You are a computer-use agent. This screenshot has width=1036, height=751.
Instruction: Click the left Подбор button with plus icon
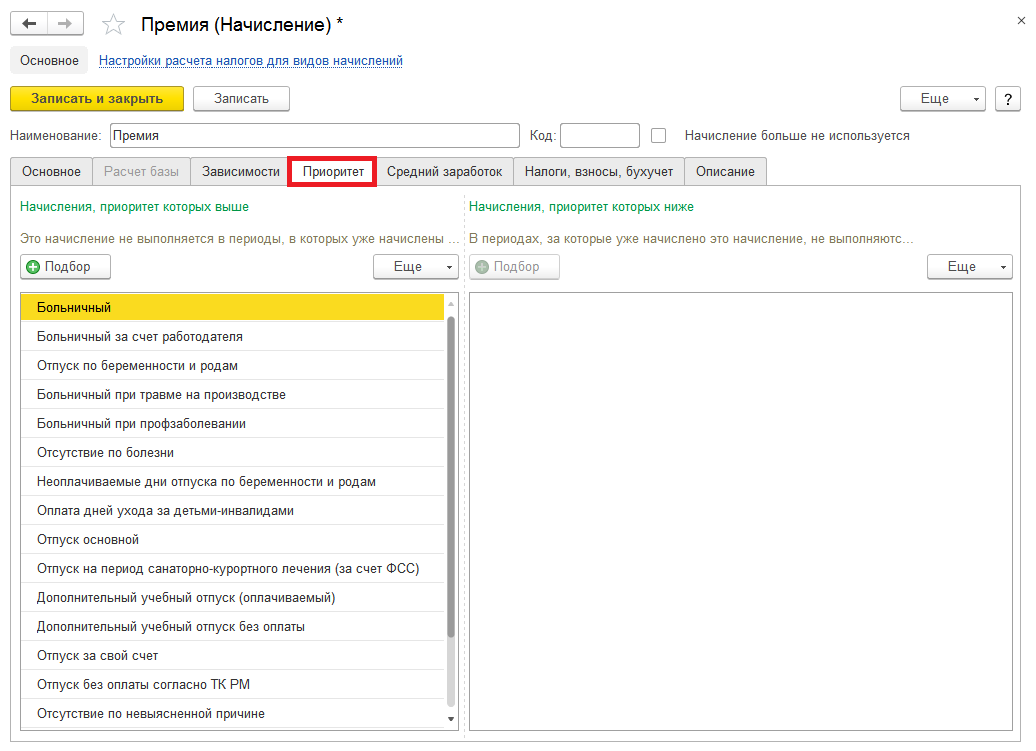(65, 267)
